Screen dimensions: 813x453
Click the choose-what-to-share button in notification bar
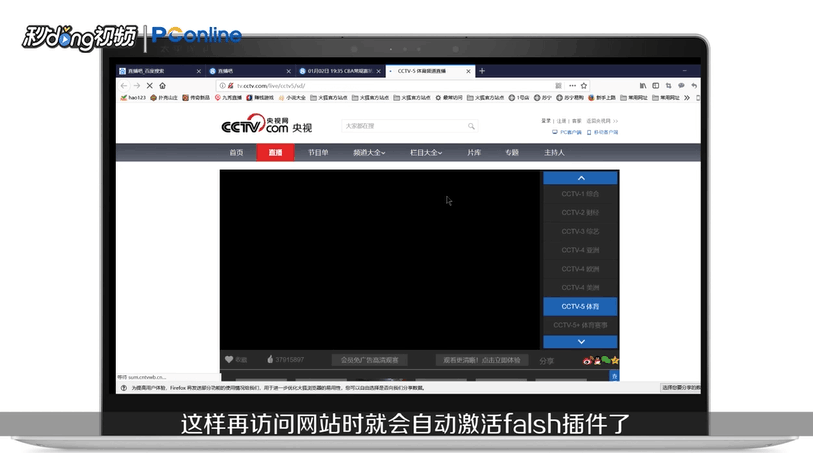680,387
